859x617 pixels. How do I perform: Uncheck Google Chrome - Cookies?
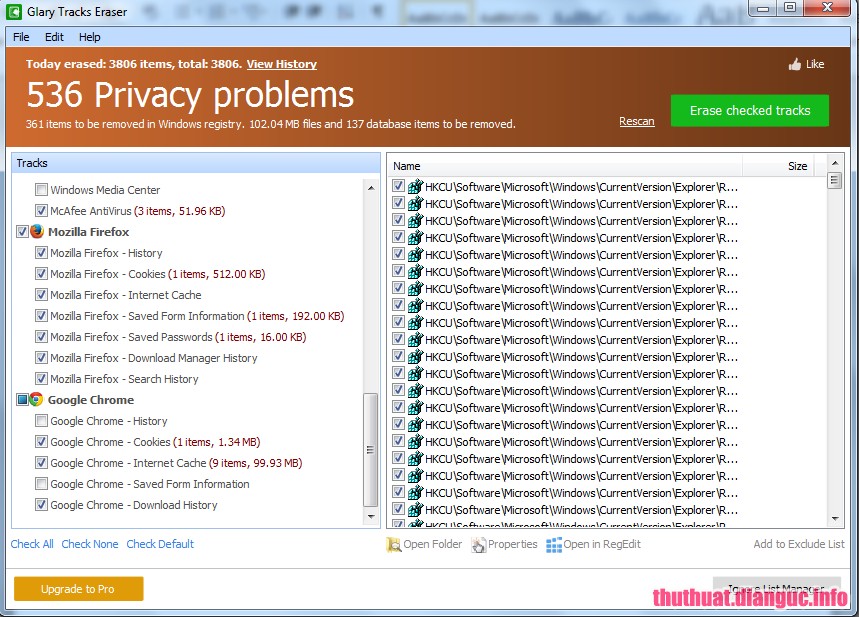(41, 442)
